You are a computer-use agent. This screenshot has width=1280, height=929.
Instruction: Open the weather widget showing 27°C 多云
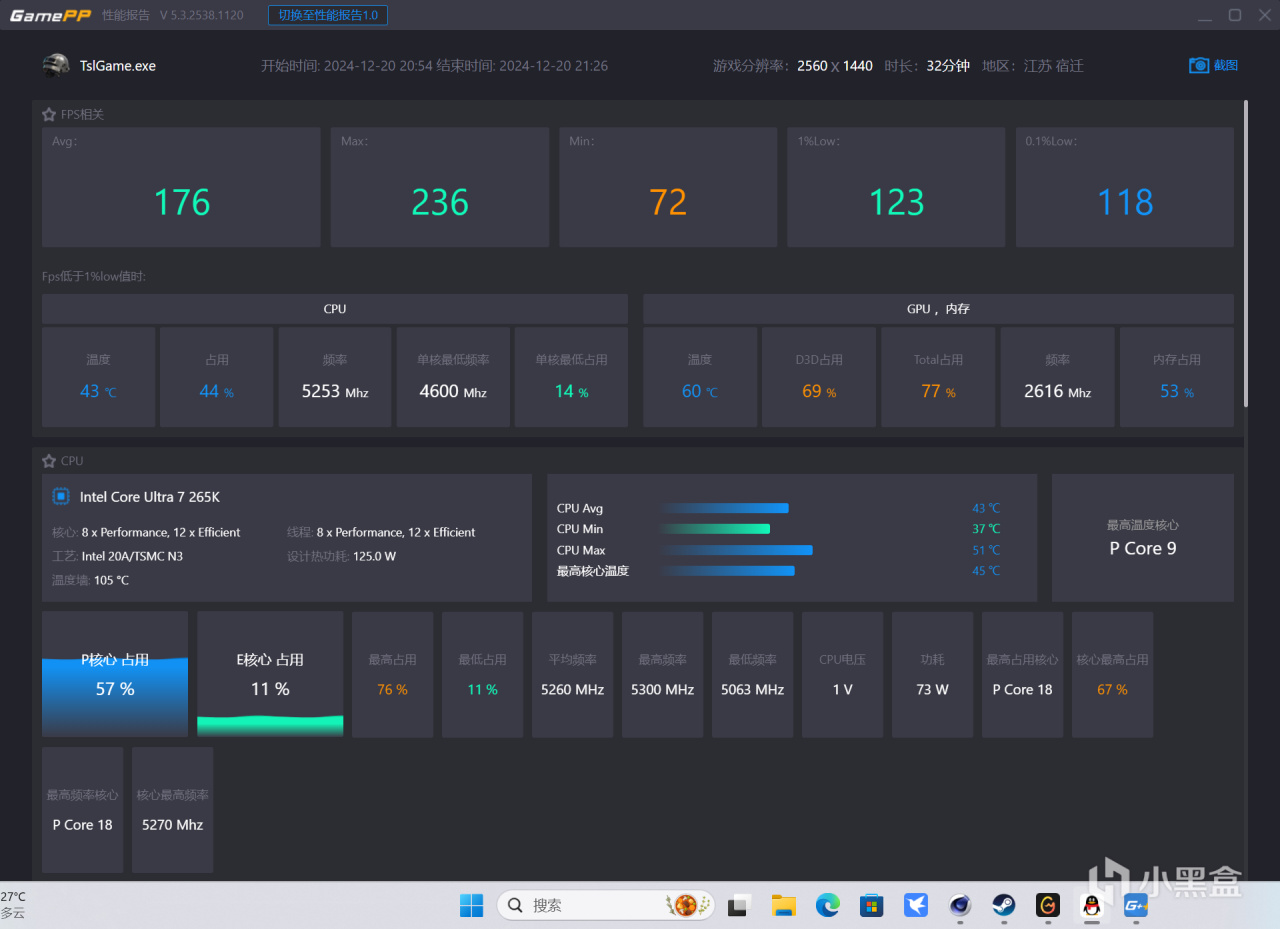point(14,905)
